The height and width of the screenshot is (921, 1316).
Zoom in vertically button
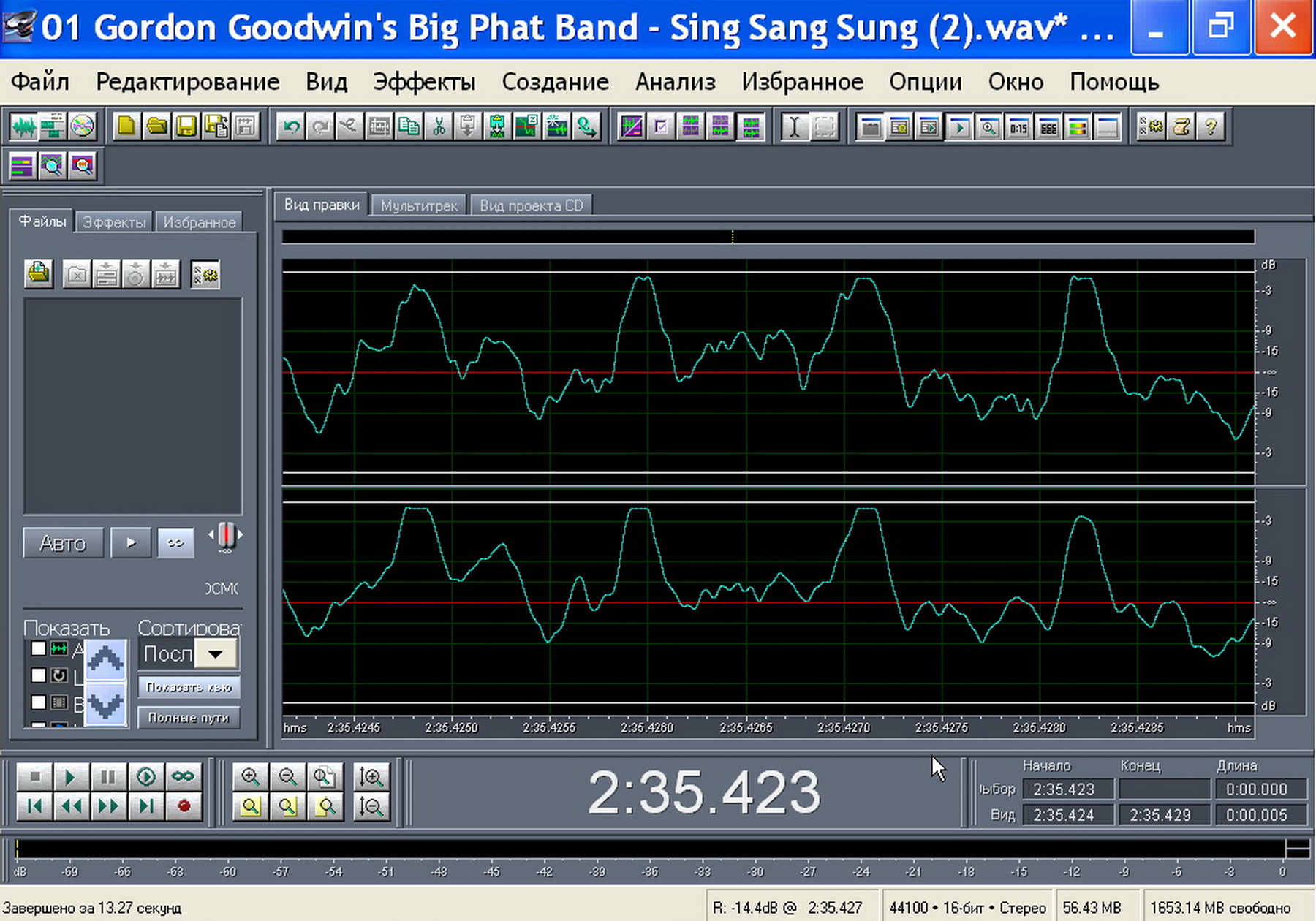coord(371,777)
